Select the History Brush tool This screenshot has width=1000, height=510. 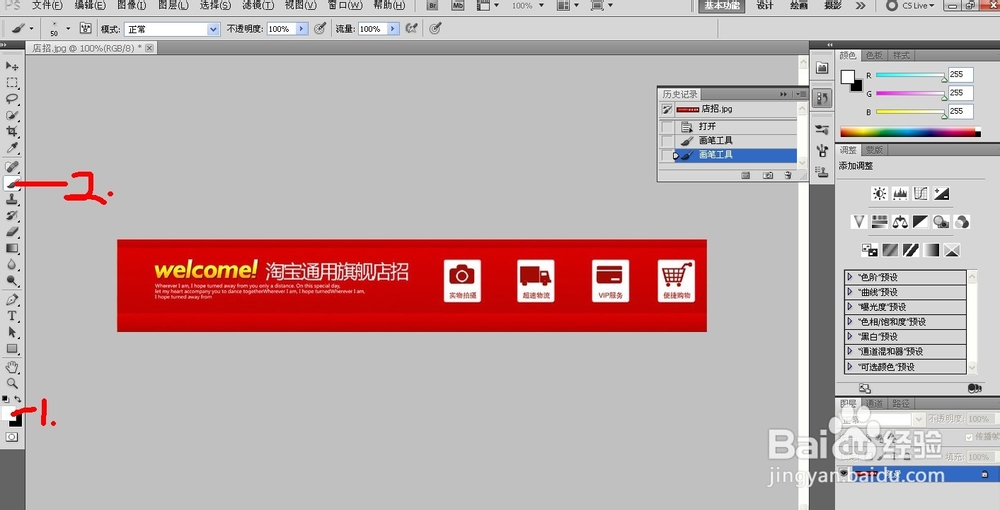(12, 215)
